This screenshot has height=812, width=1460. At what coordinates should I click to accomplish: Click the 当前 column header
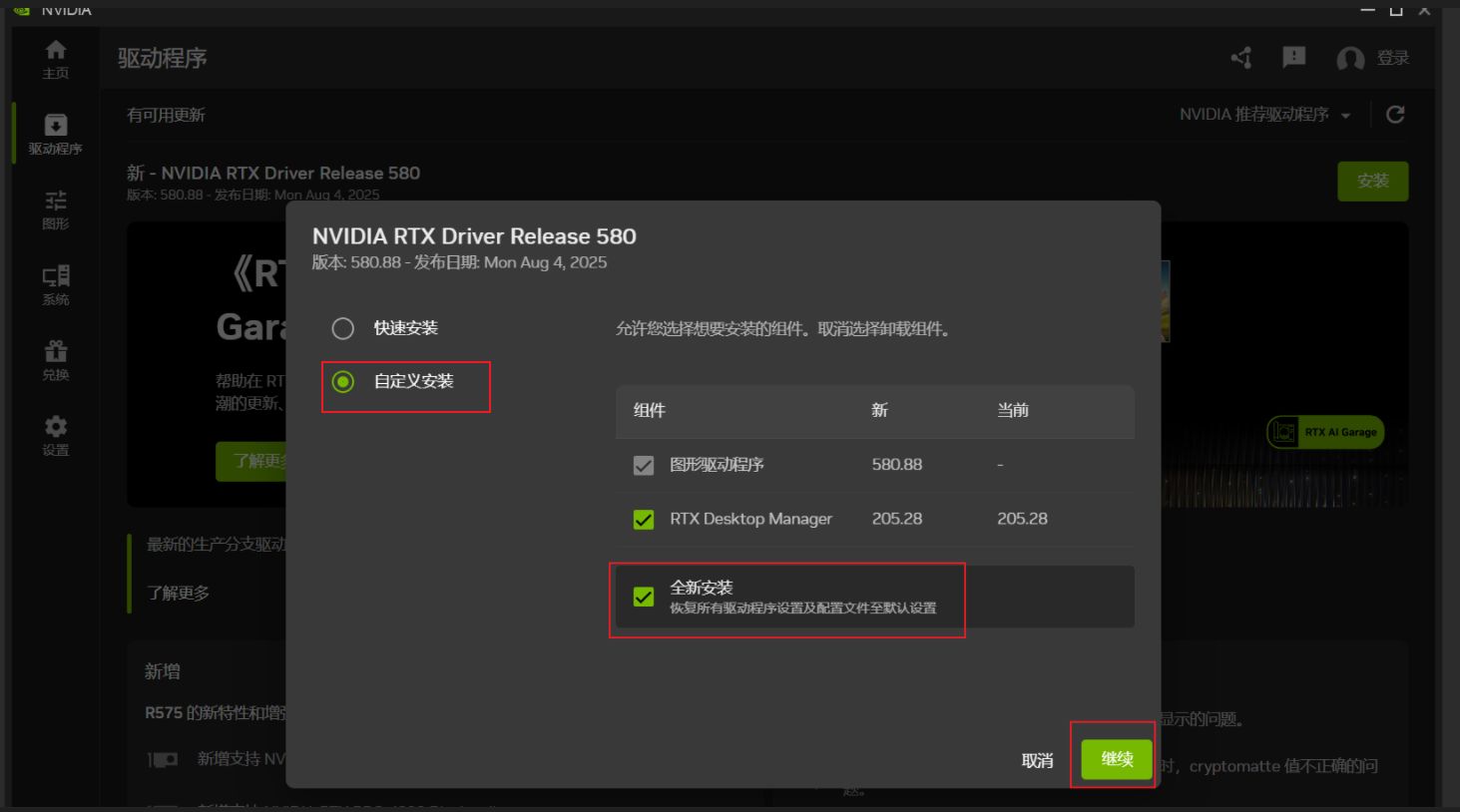[1013, 410]
